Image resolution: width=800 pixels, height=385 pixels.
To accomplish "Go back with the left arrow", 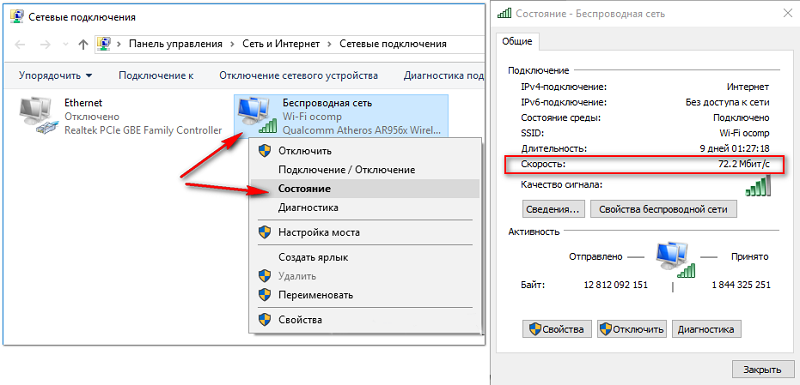I will coord(20,45).
